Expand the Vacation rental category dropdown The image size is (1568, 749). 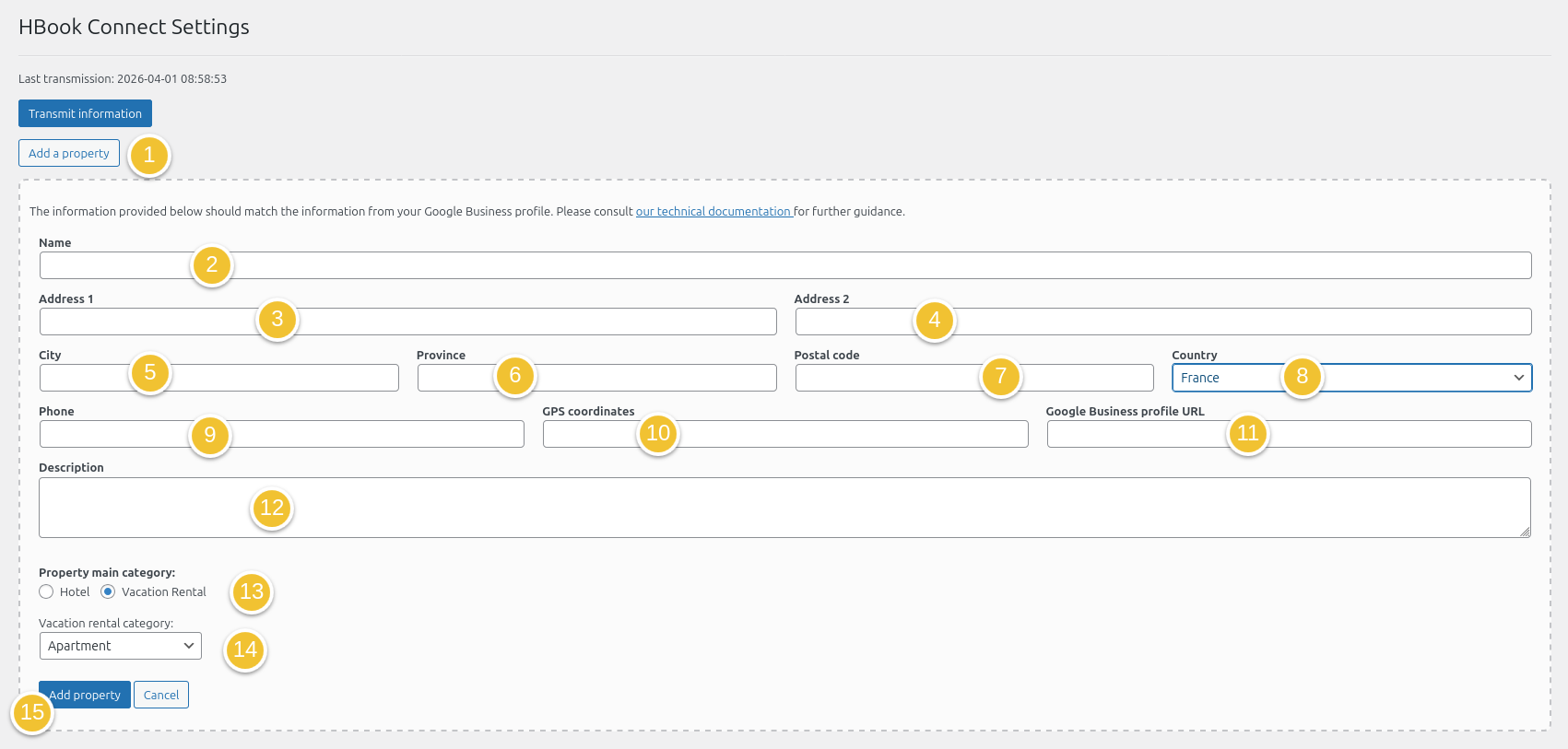click(120, 646)
